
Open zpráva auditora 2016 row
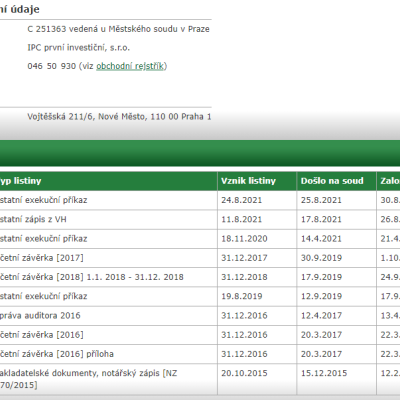(200, 316)
